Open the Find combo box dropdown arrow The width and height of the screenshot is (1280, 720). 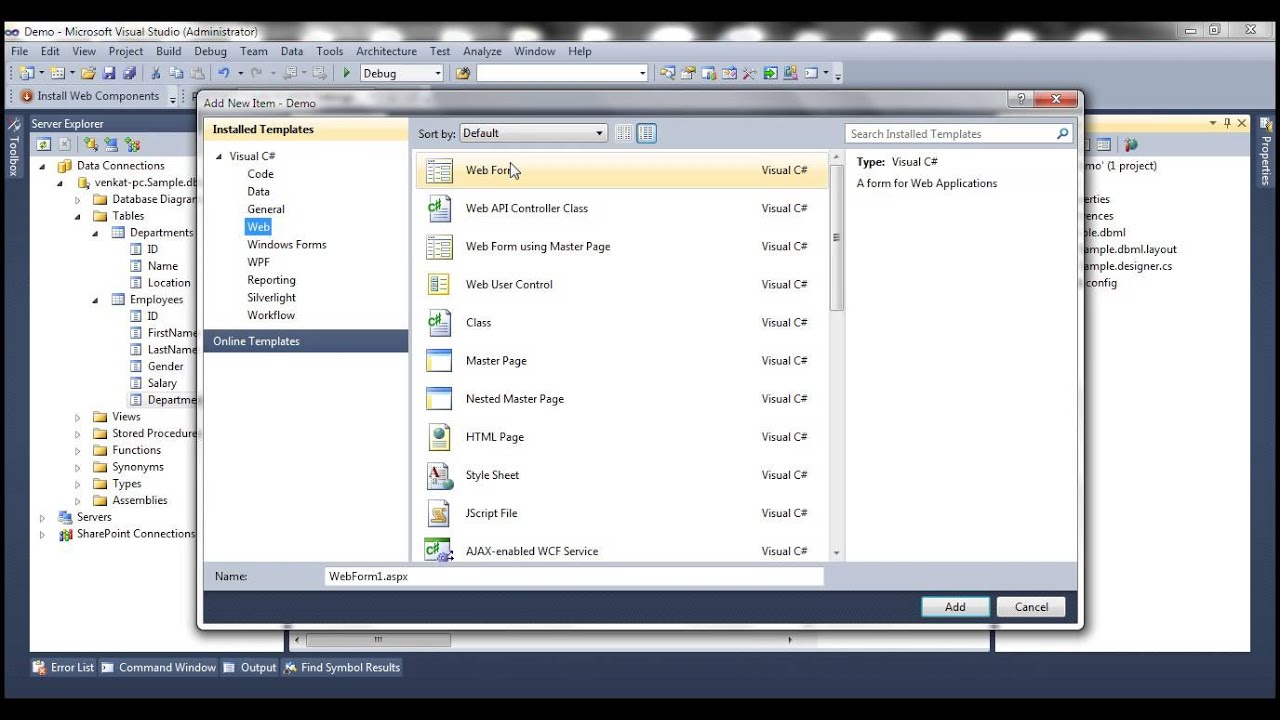tap(642, 73)
